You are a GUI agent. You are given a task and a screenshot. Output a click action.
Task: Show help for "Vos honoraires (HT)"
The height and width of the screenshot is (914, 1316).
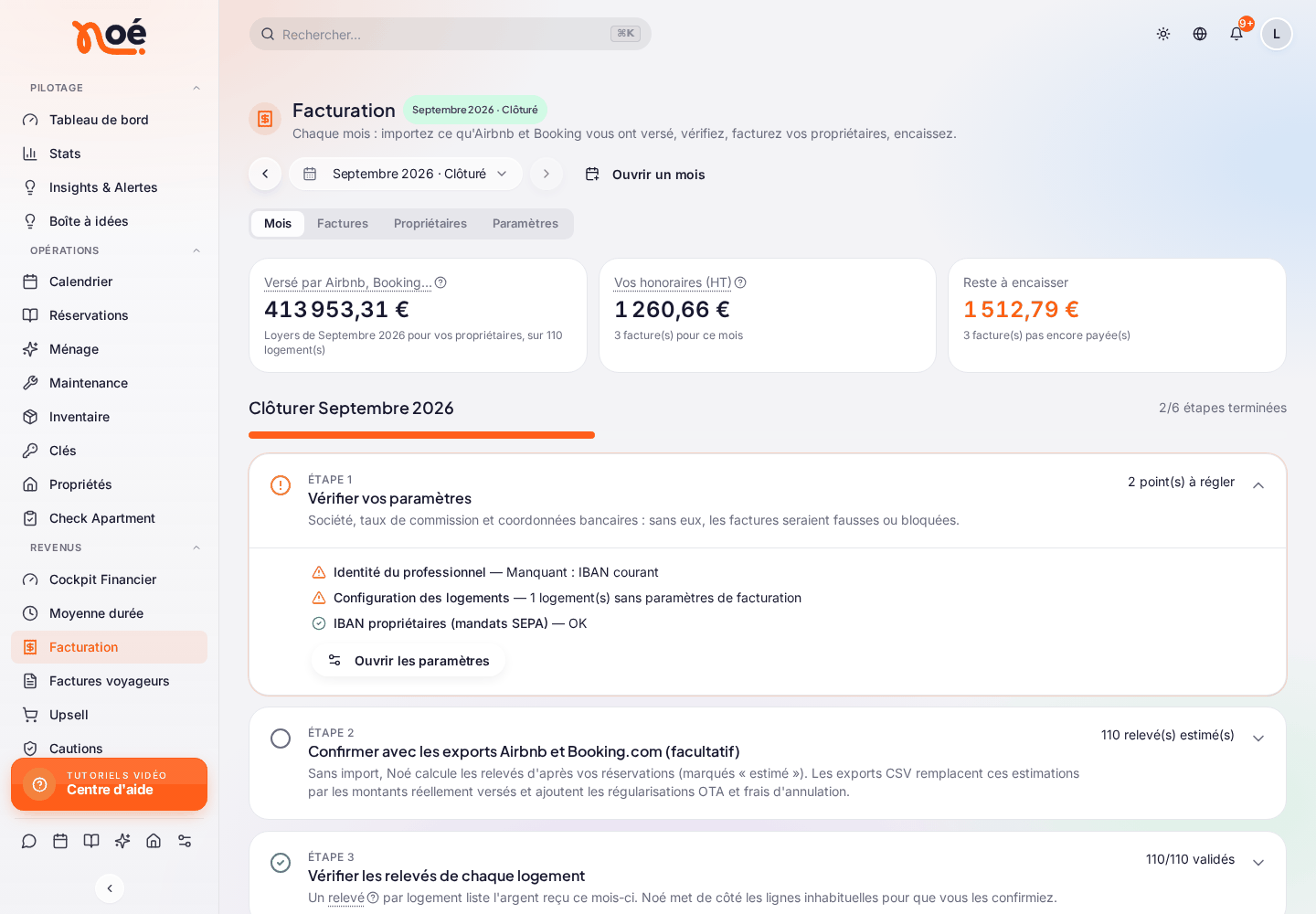[740, 282]
